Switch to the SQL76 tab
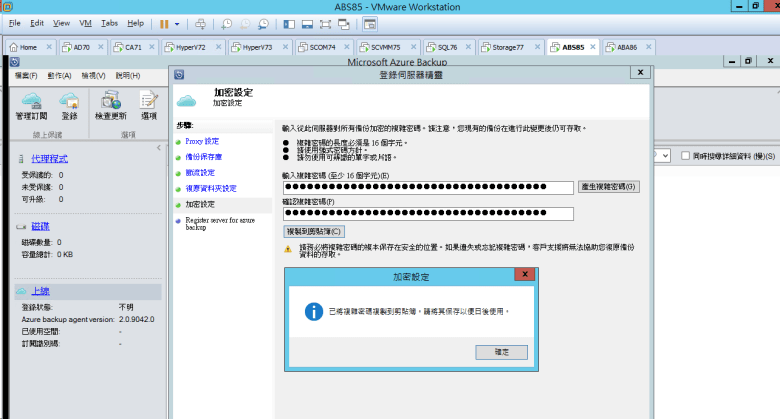Image resolution: width=780 pixels, height=419 pixels. tap(440, 47)
